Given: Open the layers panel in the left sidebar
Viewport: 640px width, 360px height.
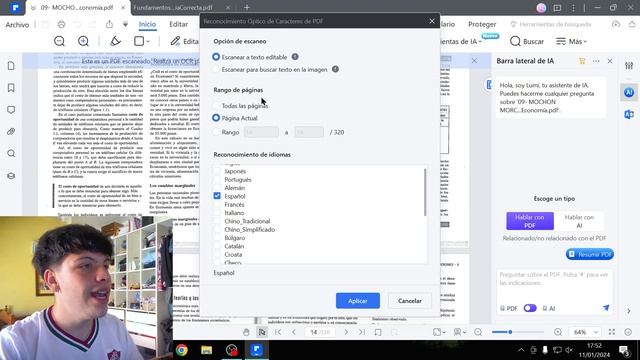Looking at the screenshot, I should pyautogui.click(x=11, y=176).
